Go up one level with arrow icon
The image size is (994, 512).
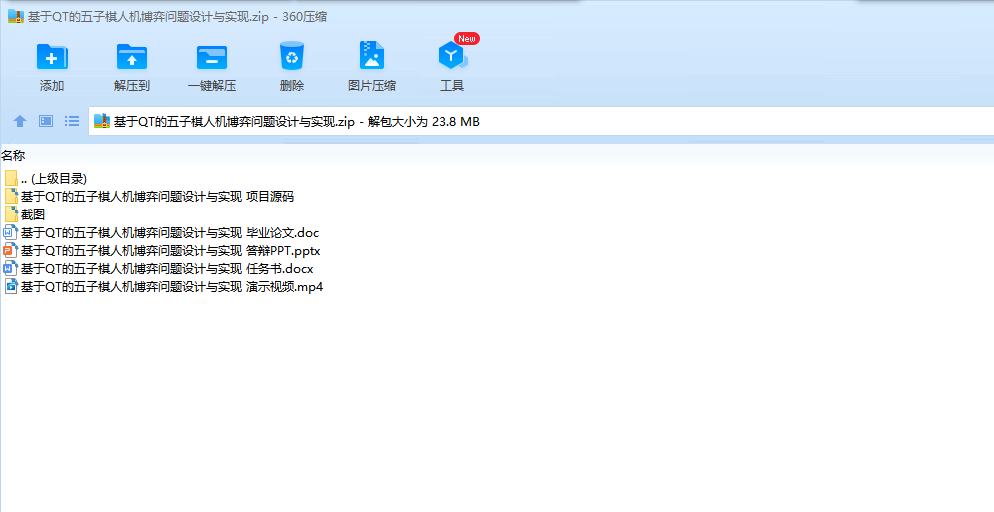tap(20, 121)
